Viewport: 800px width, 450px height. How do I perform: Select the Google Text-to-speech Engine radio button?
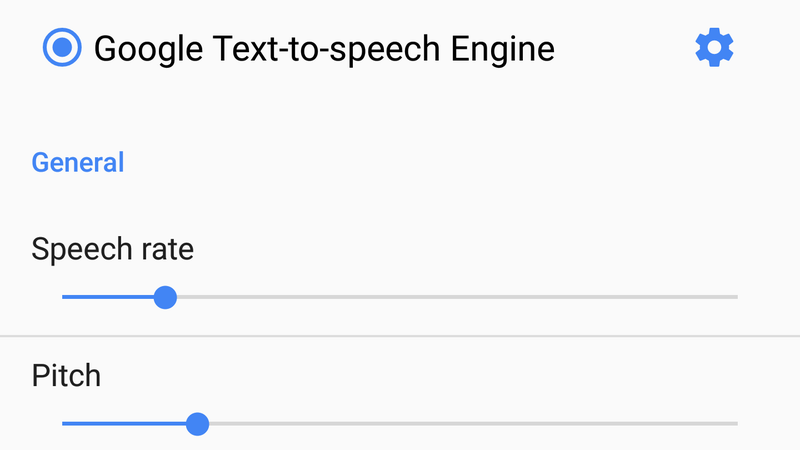(62, 47)
